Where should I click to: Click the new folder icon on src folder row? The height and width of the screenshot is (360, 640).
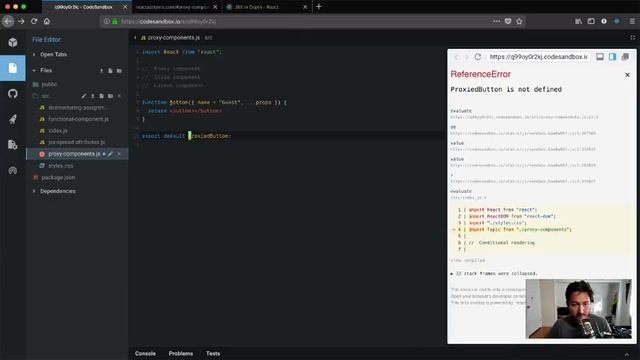pos(110,96)
